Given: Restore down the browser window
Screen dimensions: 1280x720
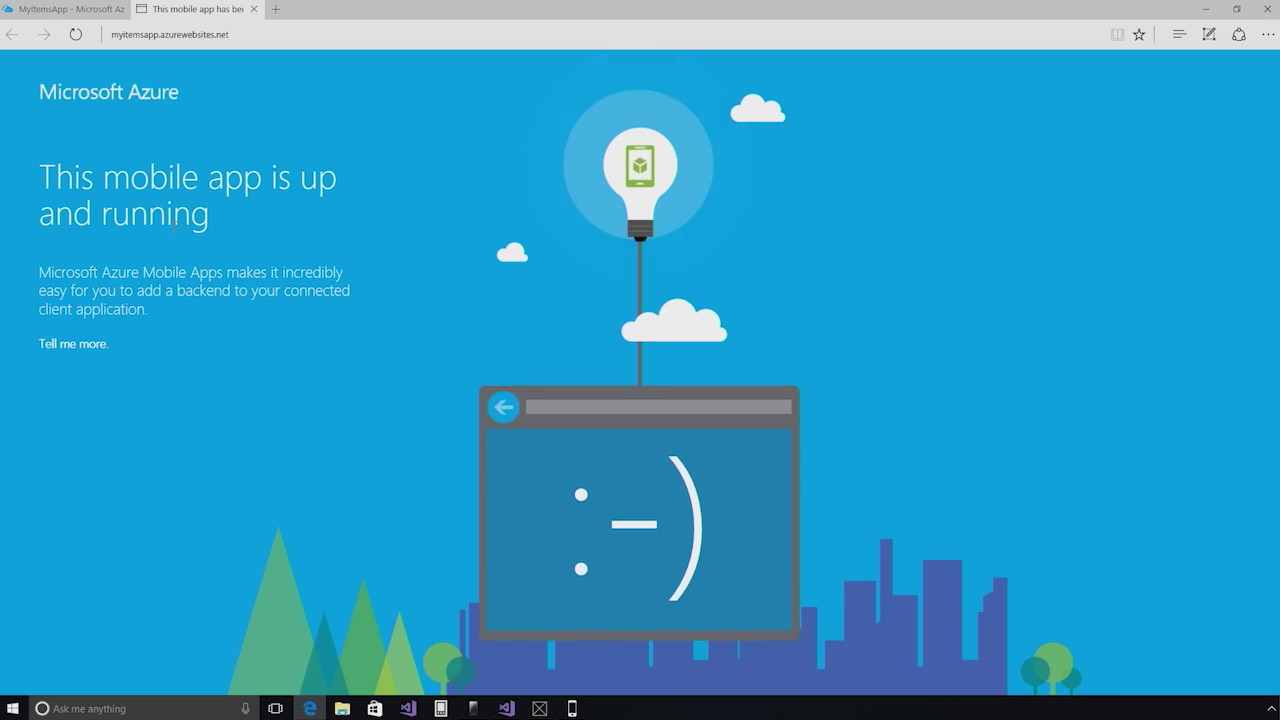Looking at the screenshot, I should point(1237,9).
